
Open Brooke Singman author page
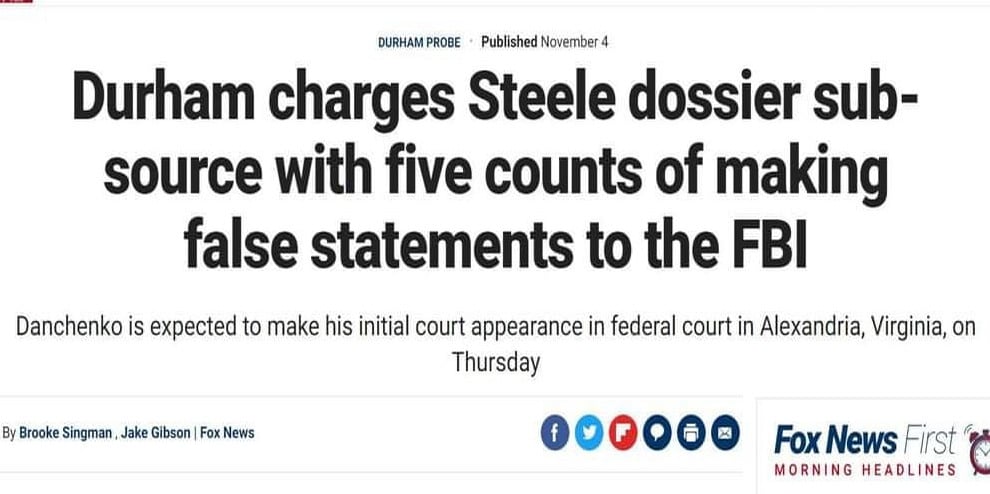coord(66,433)
